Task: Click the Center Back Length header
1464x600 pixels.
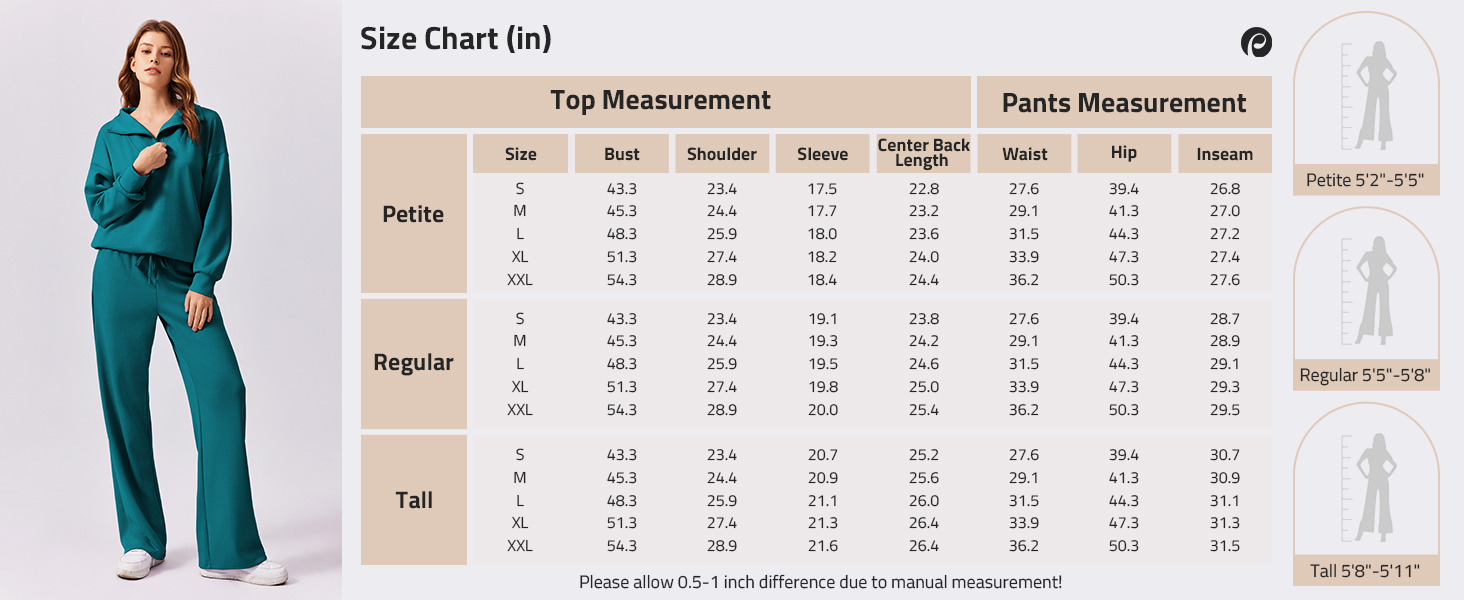Action: coord(923,153)
